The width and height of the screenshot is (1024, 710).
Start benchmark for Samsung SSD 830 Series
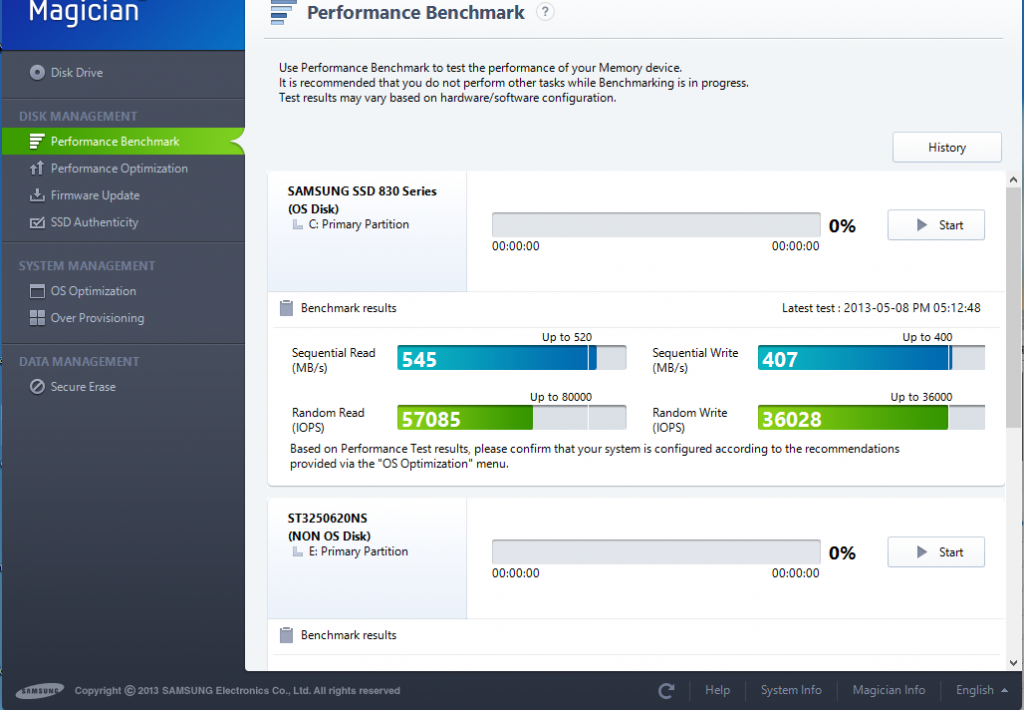936,225
